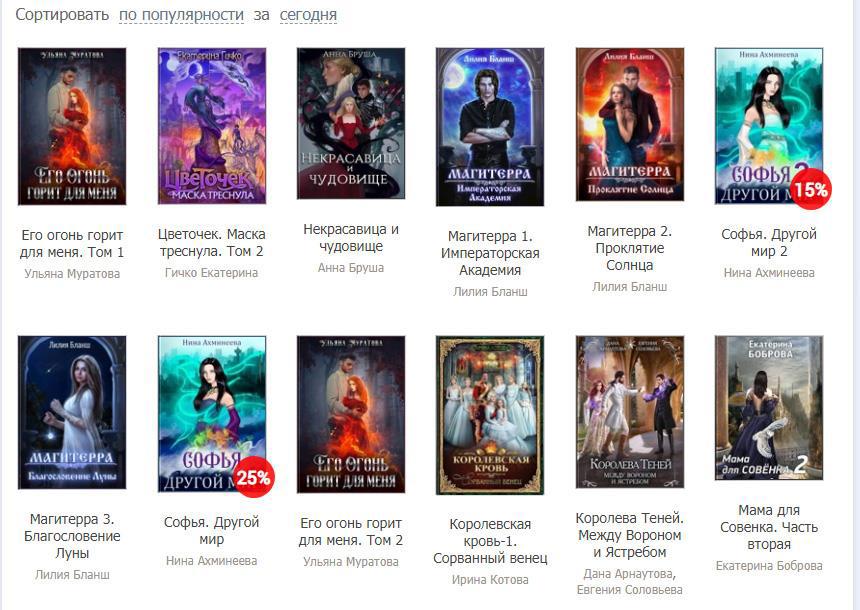Click title 'Магитерра 3. Благословение Луны'
860x610 pixels.
click(x=72, y=536)
